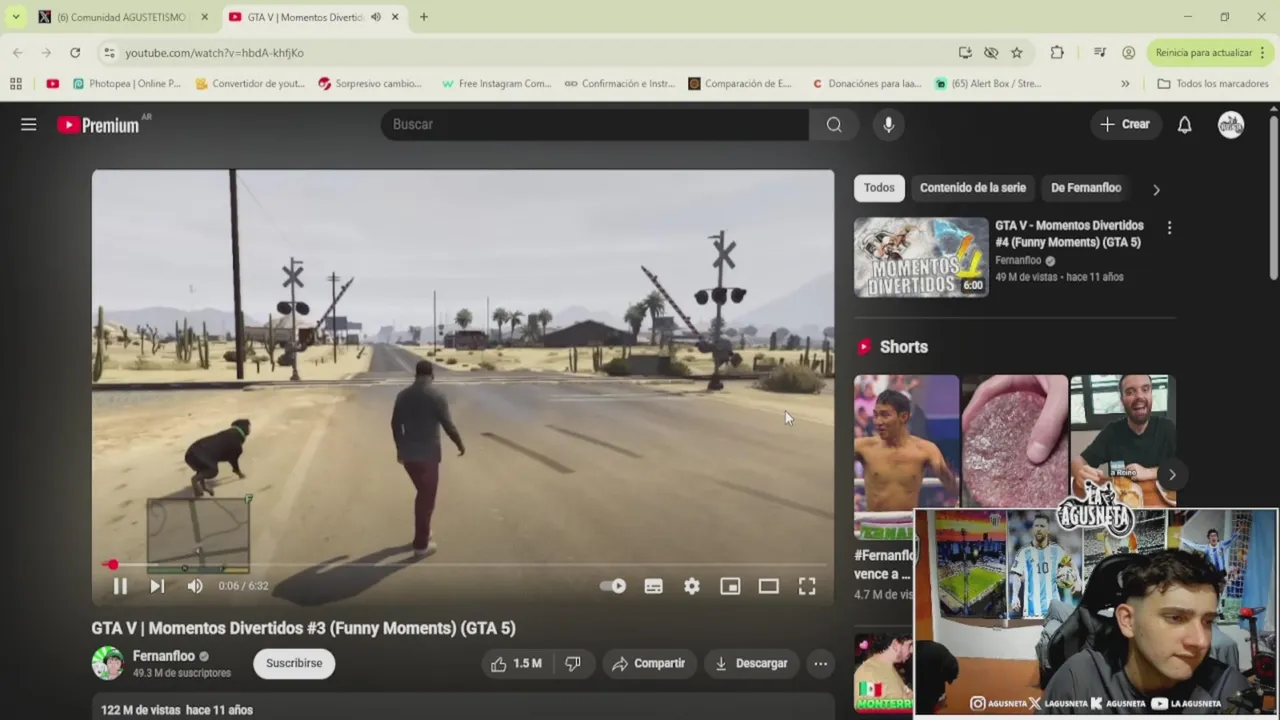Image resolution: width=1280 pixels, height=720 pixels.
Task: Open the Todos los marcadores folder
Action: [x=1212, y=84]
